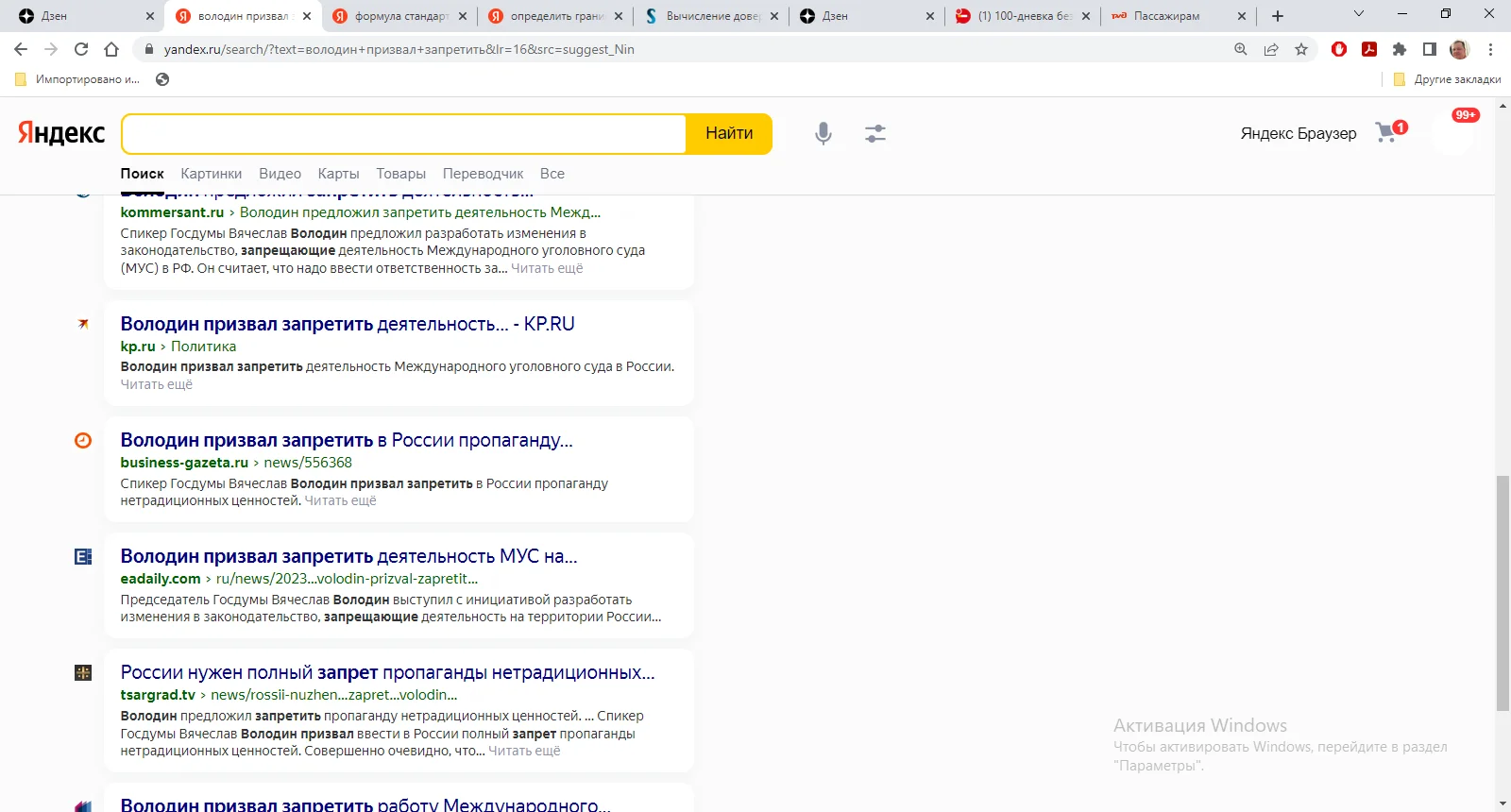Expand Читать ещё in business-gazeta snippet
Screen dimensions: 1511x812
coord(340,500)
